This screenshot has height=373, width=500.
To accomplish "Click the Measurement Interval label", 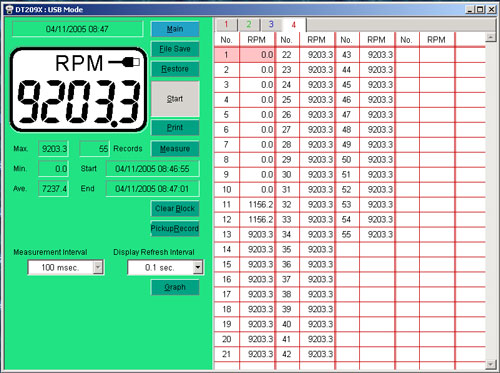I will tap(50, 252).
